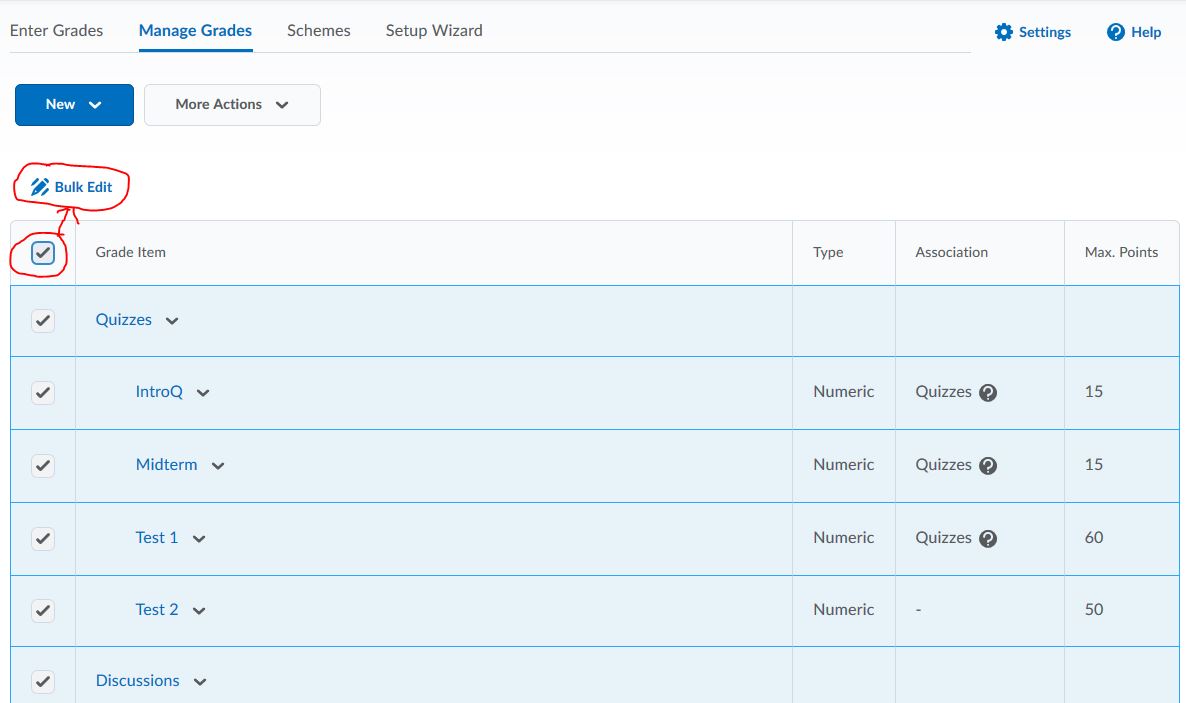
Task: Open the IntroQ item dropdown arrow
Action: (x=202, y=393)
